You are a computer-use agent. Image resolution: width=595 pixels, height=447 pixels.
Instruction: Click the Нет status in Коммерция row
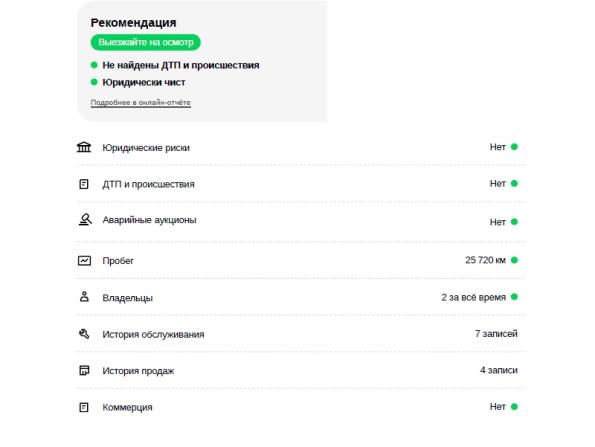pos(497,407)
